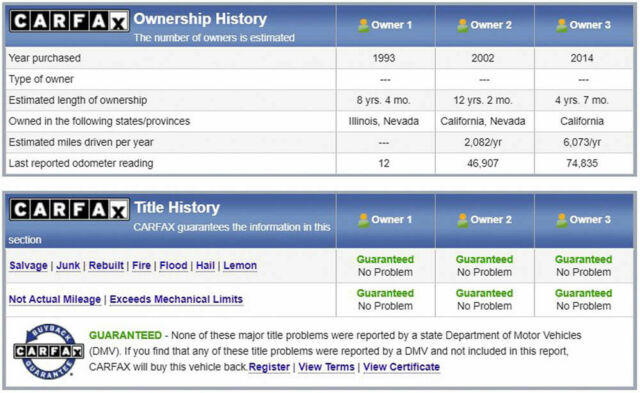The image size is (640, 393).
Task: Click the CARFAX Buyback Guarantee badge
Action: 49,351
